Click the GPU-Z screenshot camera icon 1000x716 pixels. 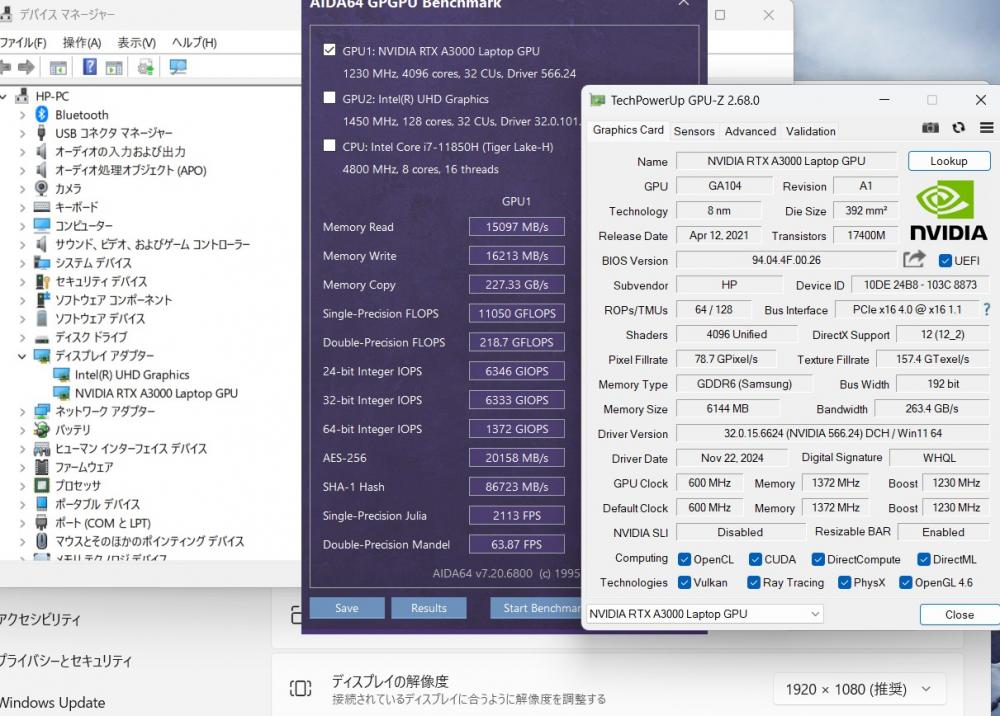930,128
